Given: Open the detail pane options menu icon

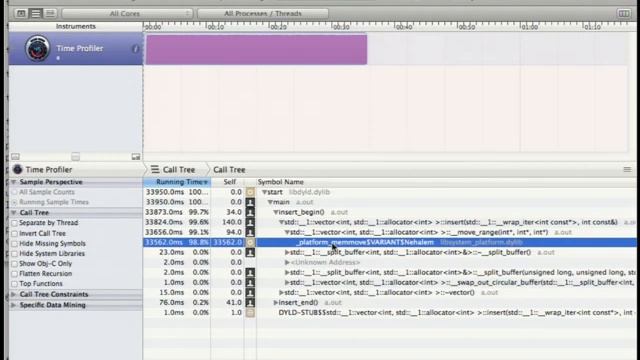Looking at the screenshot, I should coord(627,169).
